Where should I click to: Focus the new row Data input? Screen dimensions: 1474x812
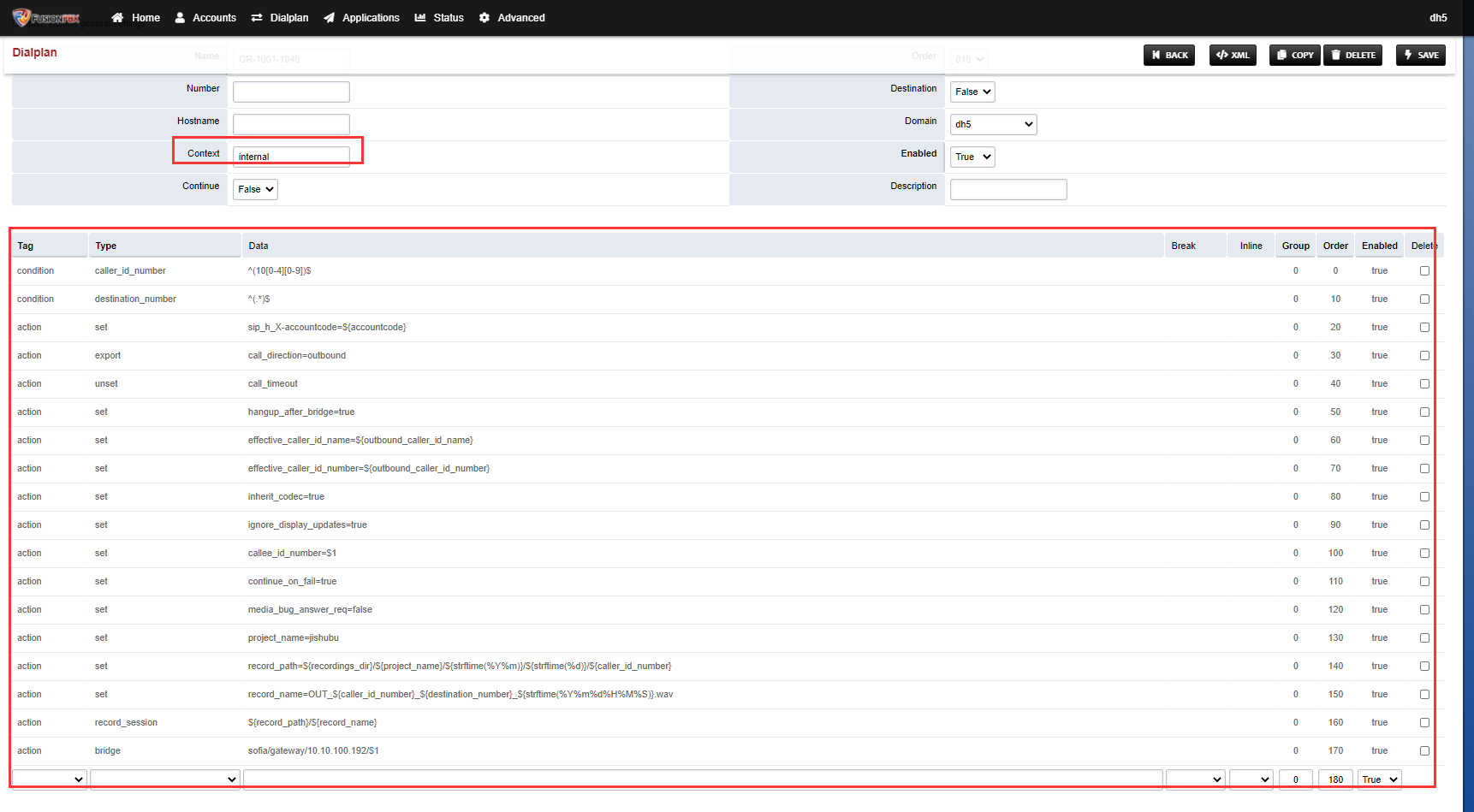[703, 779]
